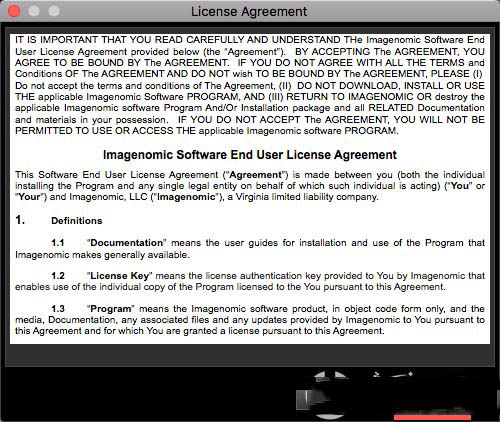
Task: Click the bold term "Documentation"
Action: (x=127, y=243)
